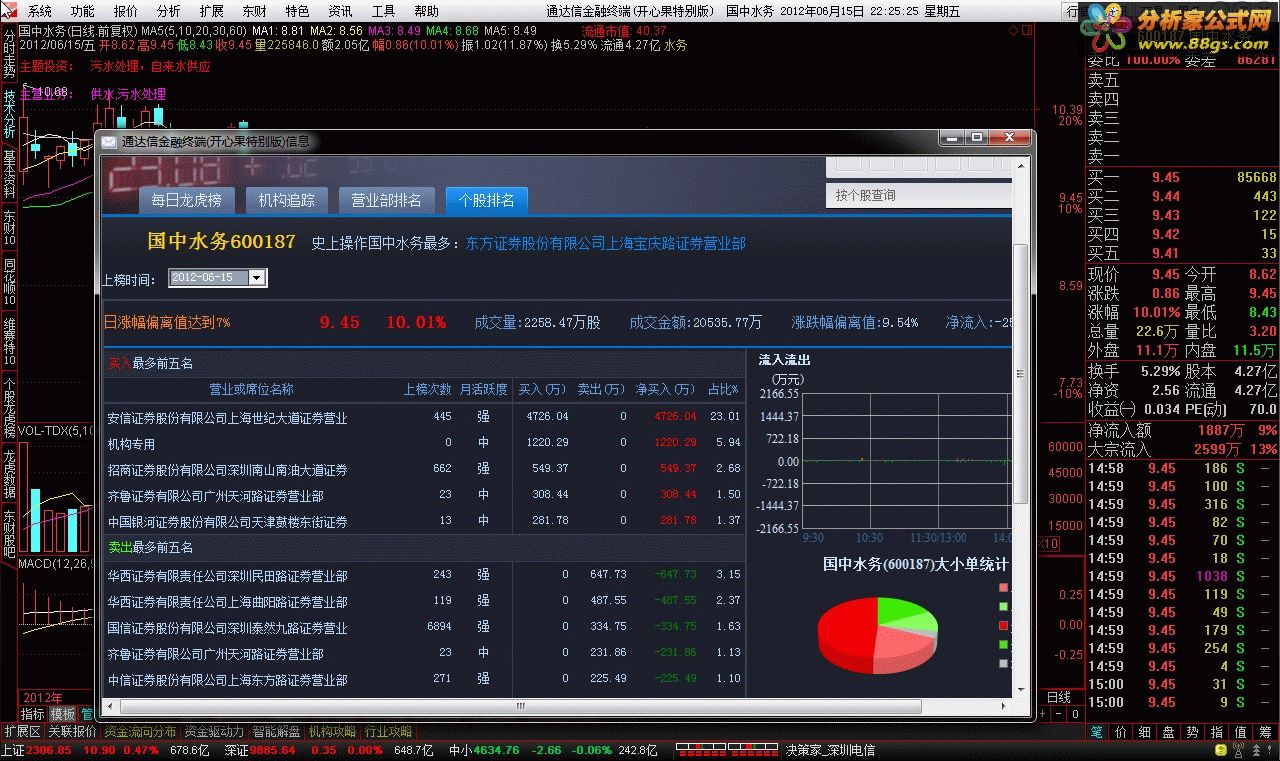Select 招商证券深圳南山南油大道证券 row
The height and width of the screenshot is (761, 1280).
click(x=424, y=469)
